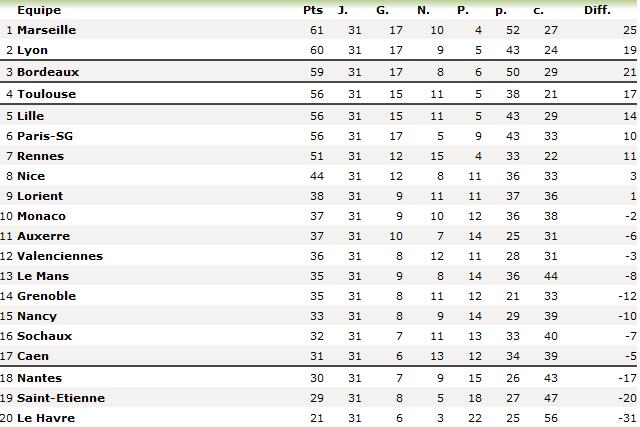Click the Marseille team name
Image resolution: width=640 pixels, height=427 pixels.
pos(46,30)
